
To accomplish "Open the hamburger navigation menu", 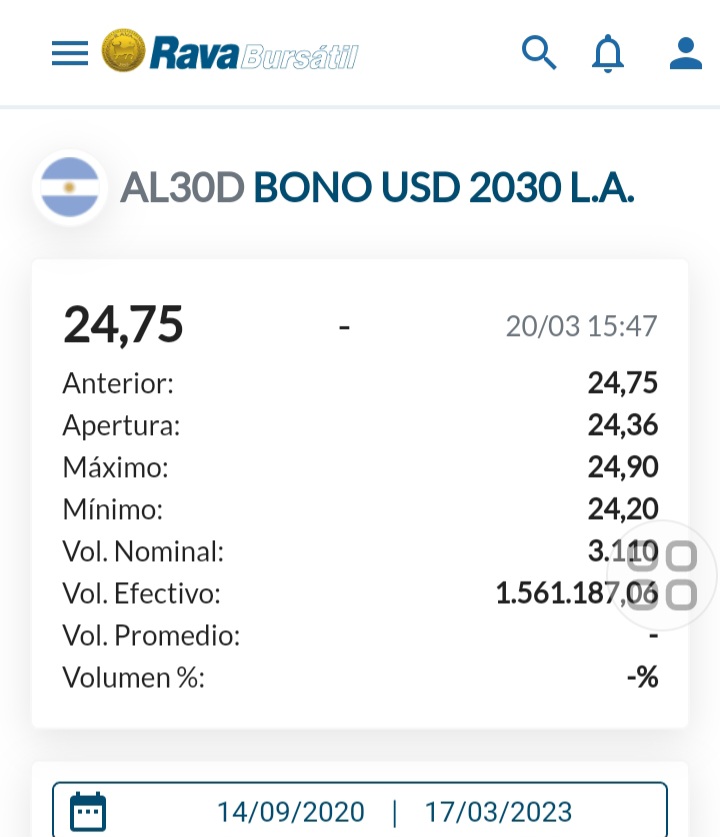I will tap(70, 53).
